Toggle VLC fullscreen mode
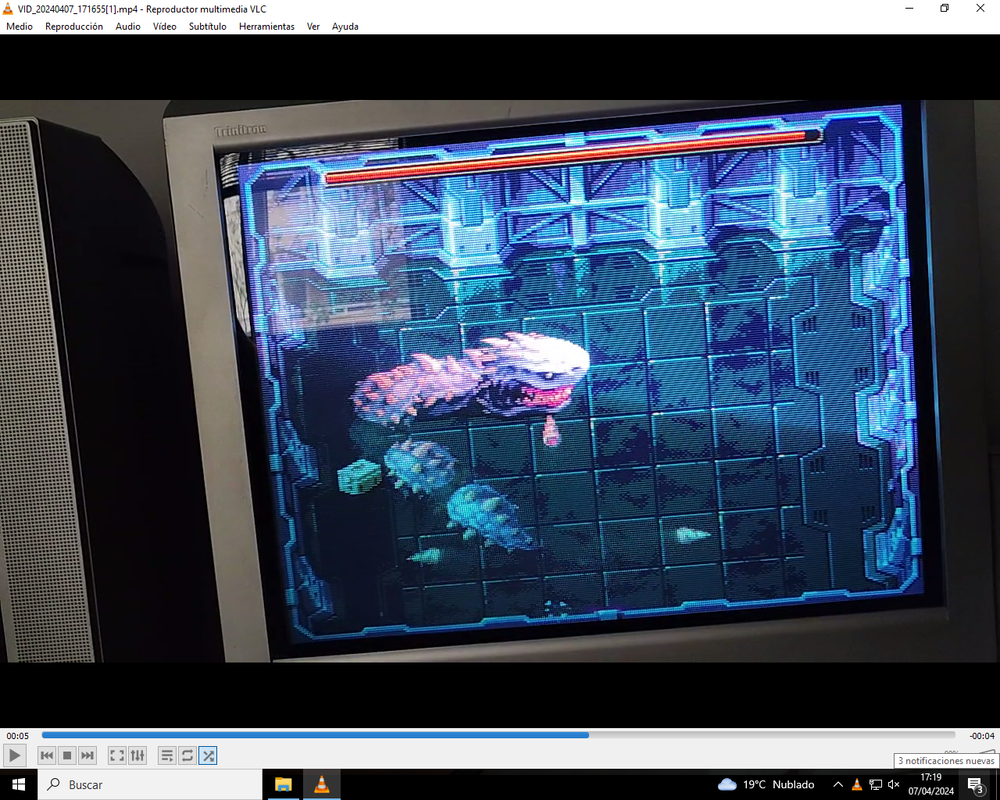The height and width of the screenshot is (800, 1000). click(117, 756)
